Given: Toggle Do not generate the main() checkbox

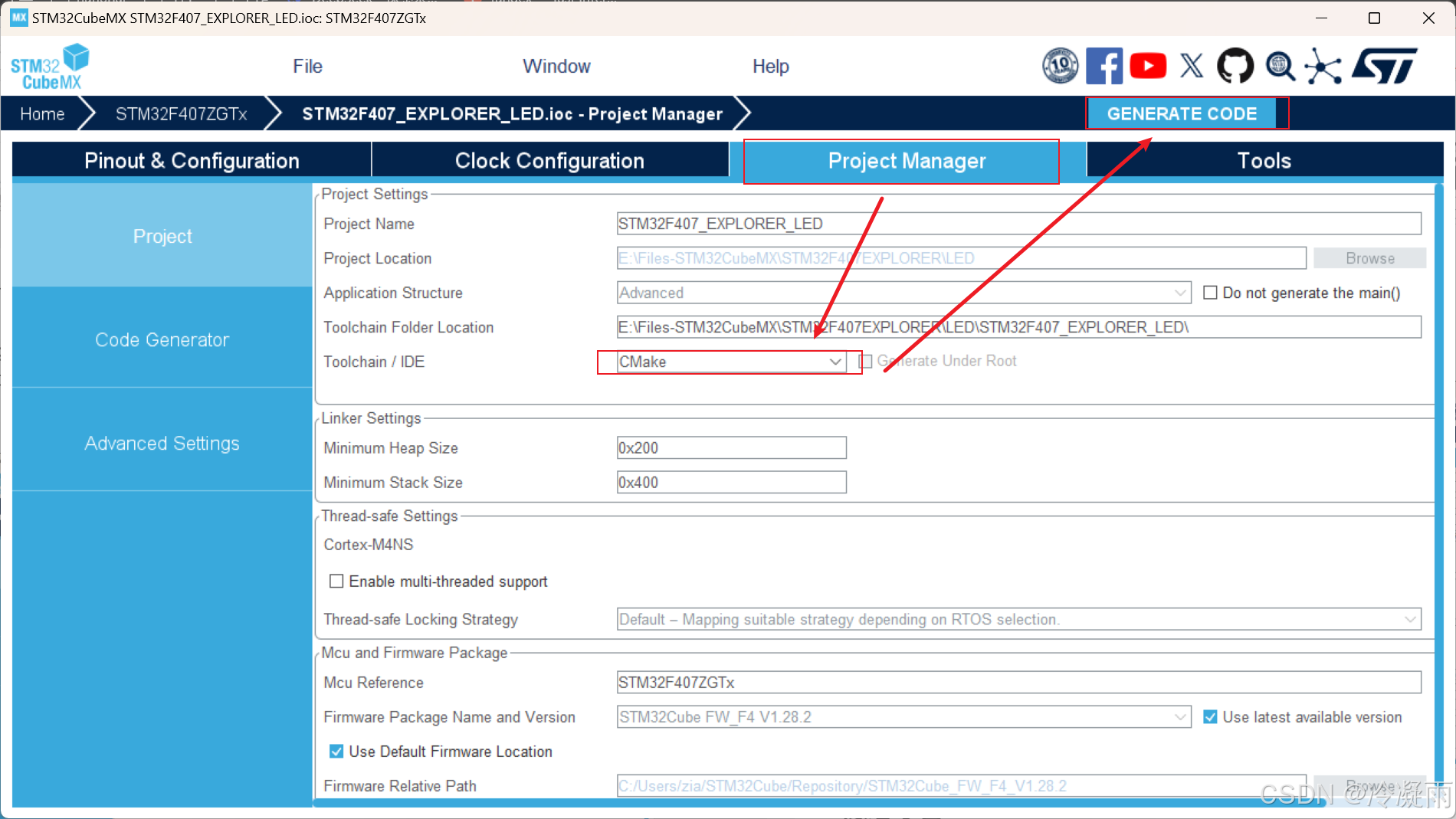Looking at the screenshot, I should [1210, 293].
